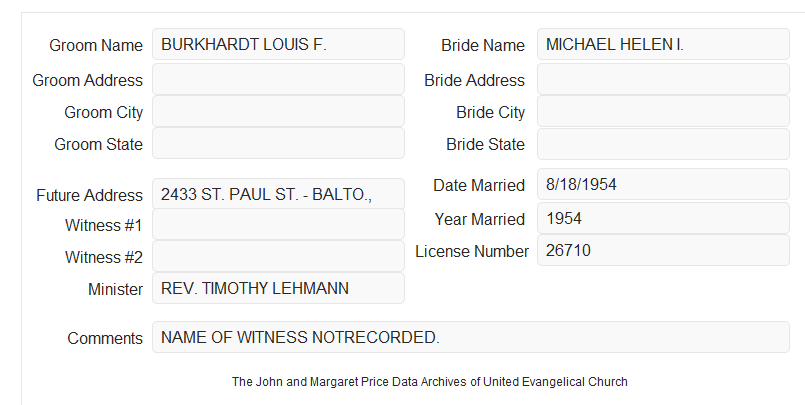The width and height of the screenshot is (805, 405).
Task: Focus the Bride City field
Action: click(663, 111)
